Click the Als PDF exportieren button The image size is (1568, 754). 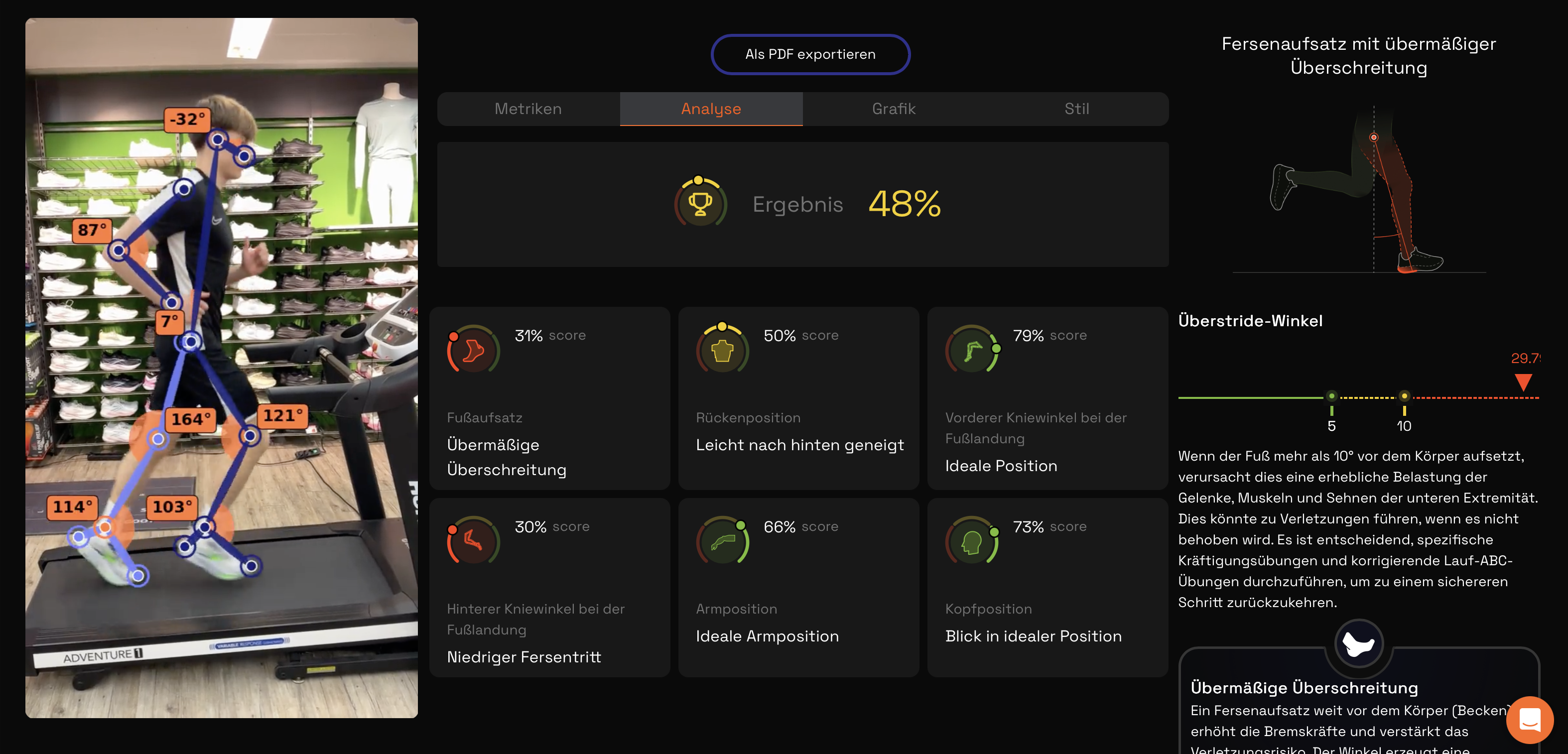(x=809, y=54)
